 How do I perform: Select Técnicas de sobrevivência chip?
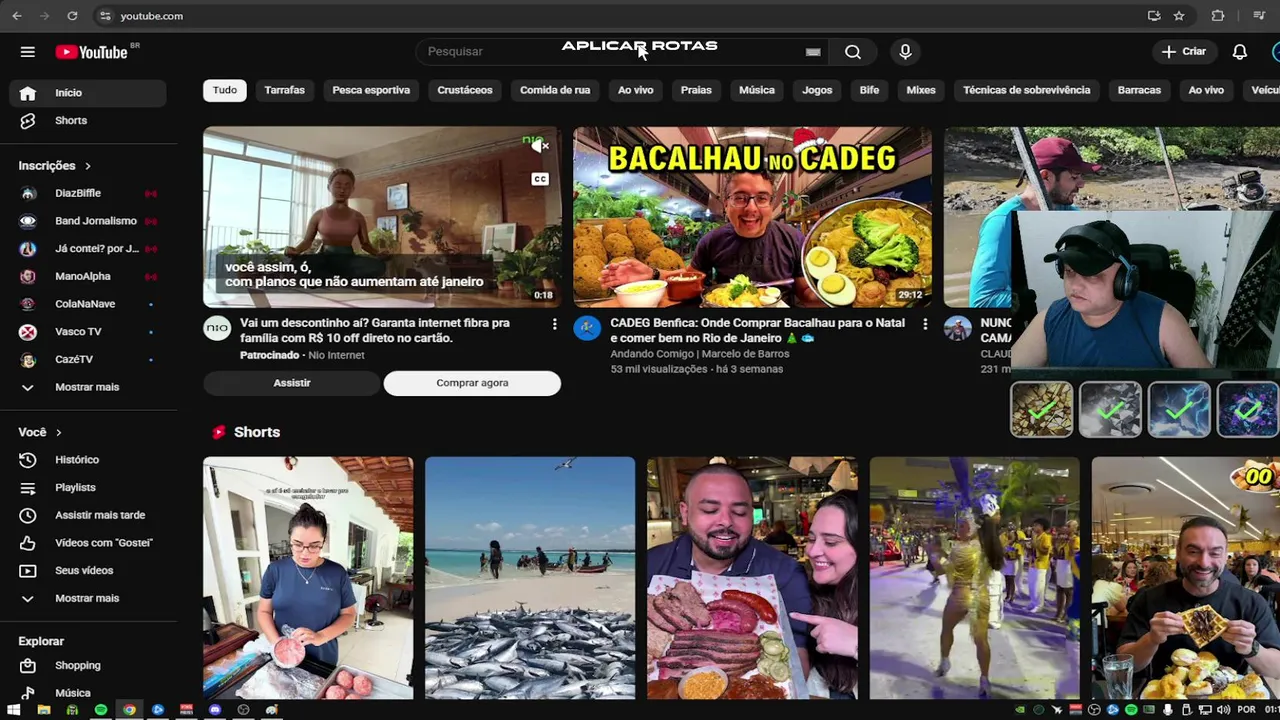(x=1026, y=90)
